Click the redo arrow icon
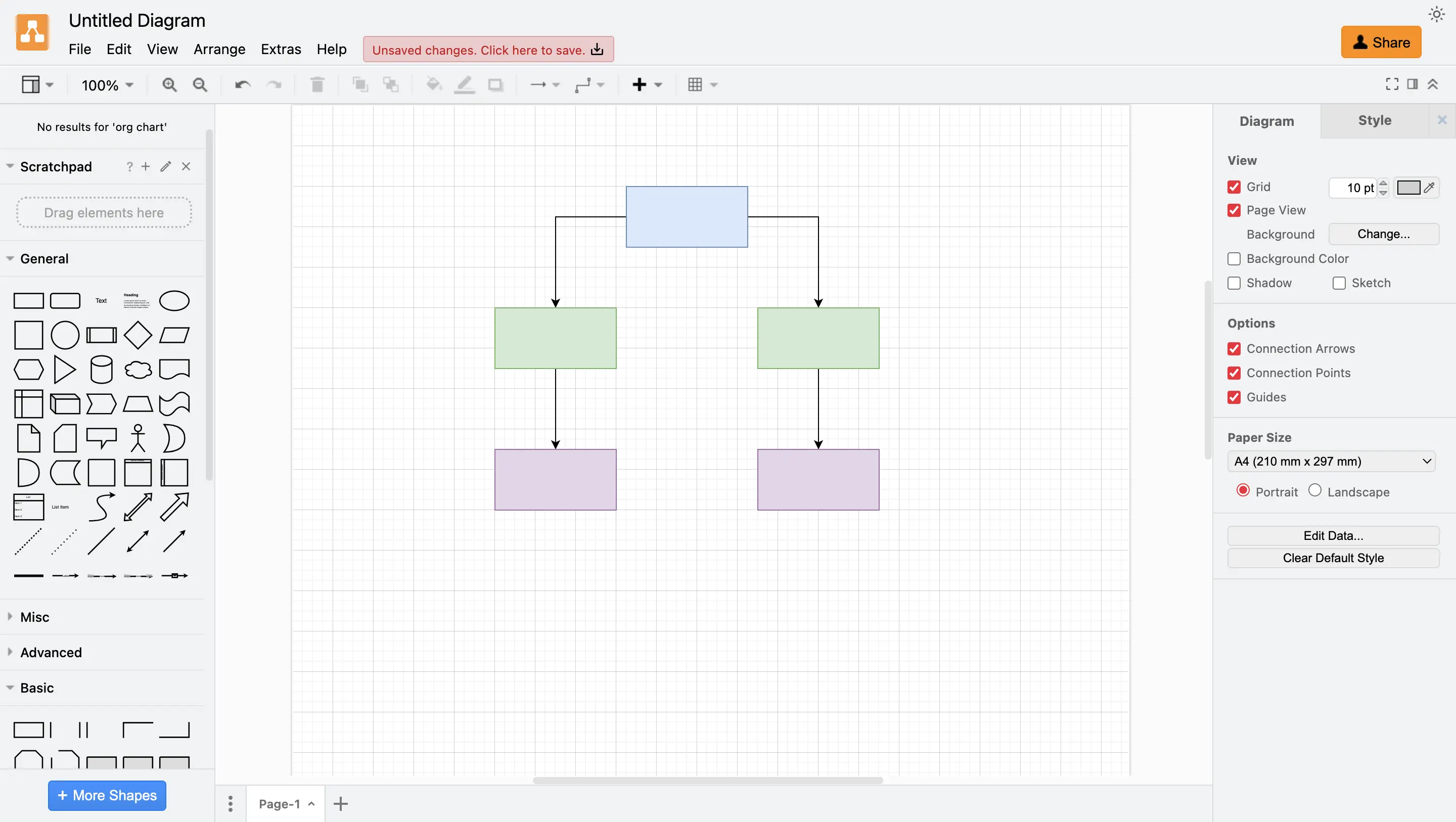The height and width of the screenshot is (822, 1456). tap(274, 85)
